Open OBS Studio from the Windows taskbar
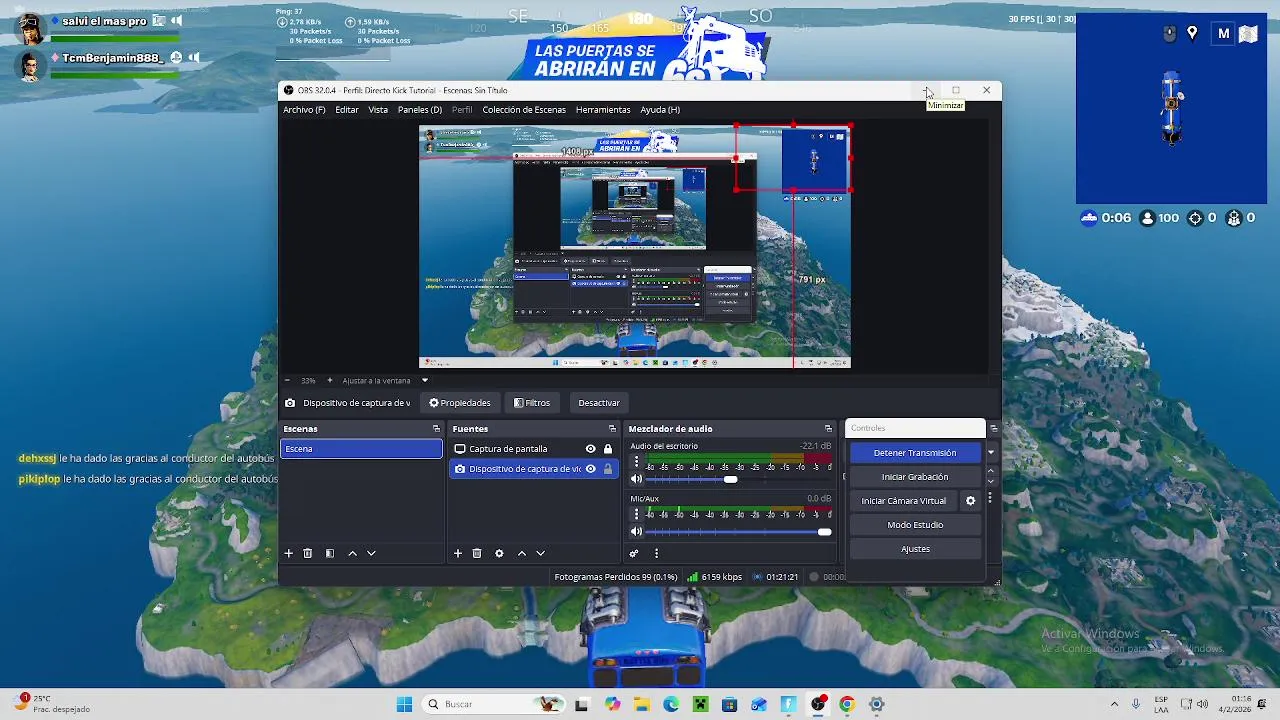Image resolution: width=1280 pixels, height=720 pixels. click(x=818, y=704)
